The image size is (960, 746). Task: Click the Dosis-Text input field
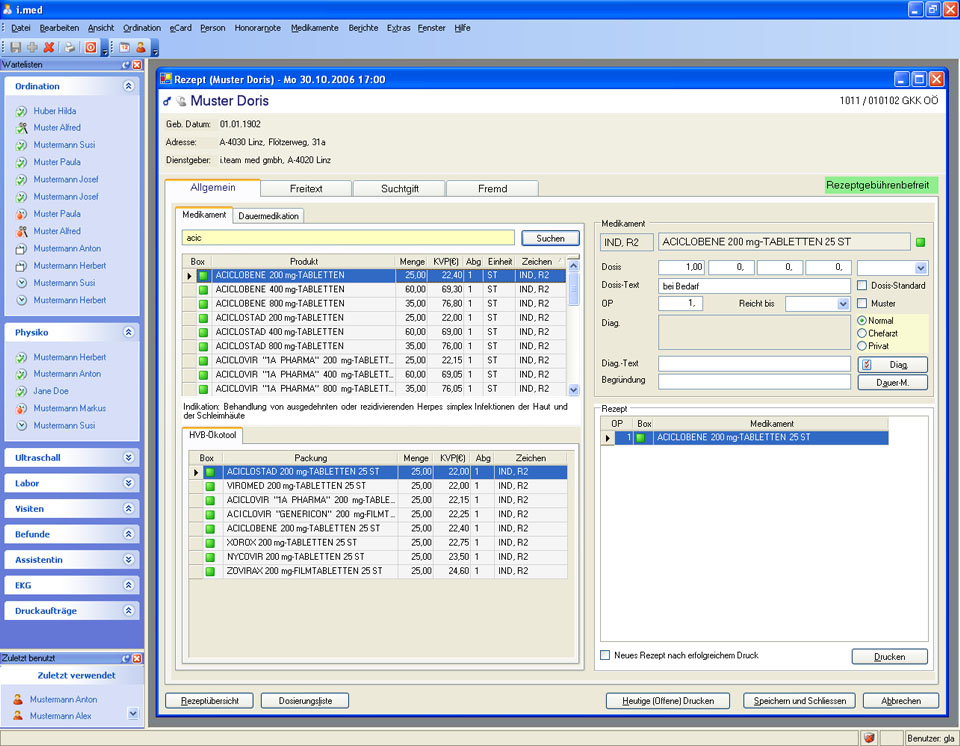click(x=754, y=286)
